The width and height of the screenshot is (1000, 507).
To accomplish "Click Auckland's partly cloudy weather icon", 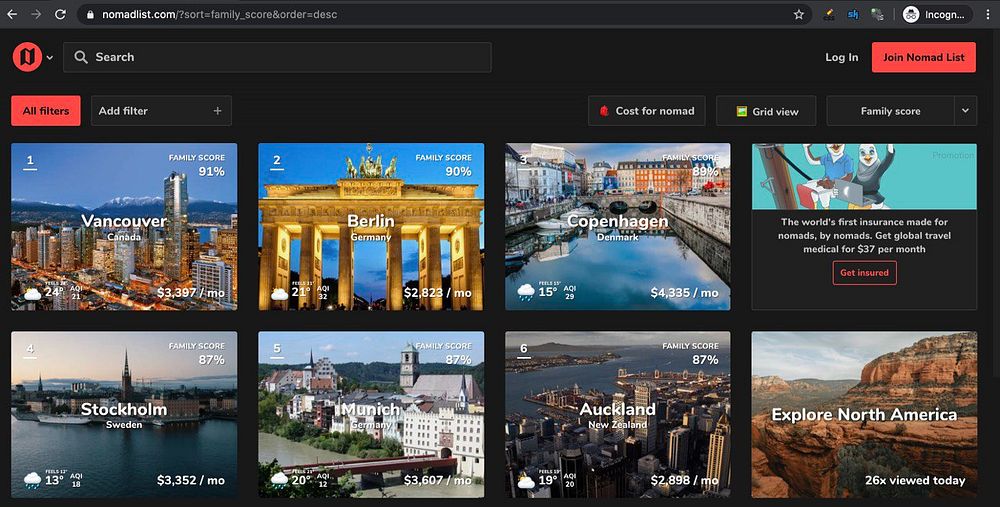I will pos(526,480).
